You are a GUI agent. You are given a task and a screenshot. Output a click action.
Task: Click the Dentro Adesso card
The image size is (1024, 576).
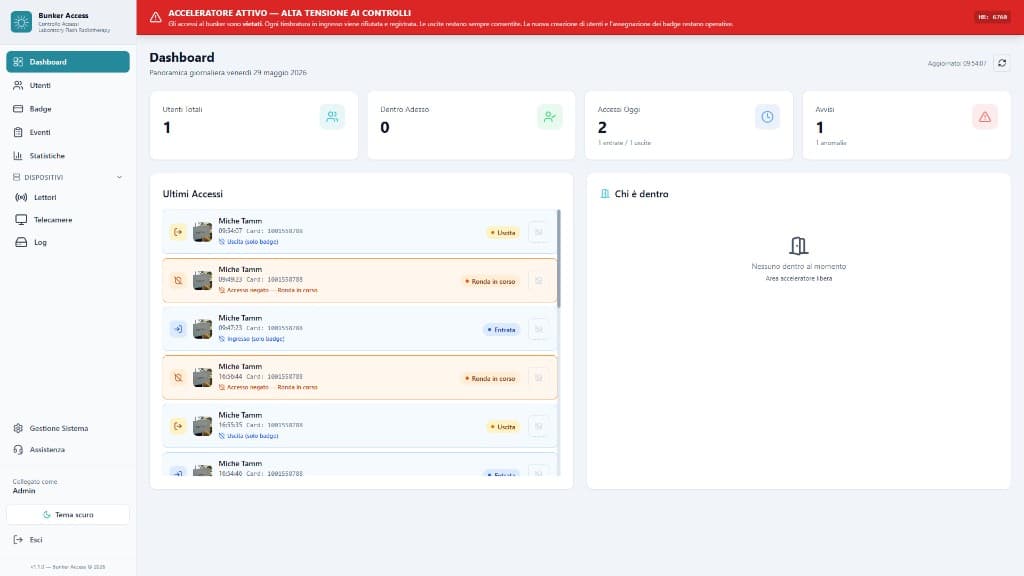[472, 125]
